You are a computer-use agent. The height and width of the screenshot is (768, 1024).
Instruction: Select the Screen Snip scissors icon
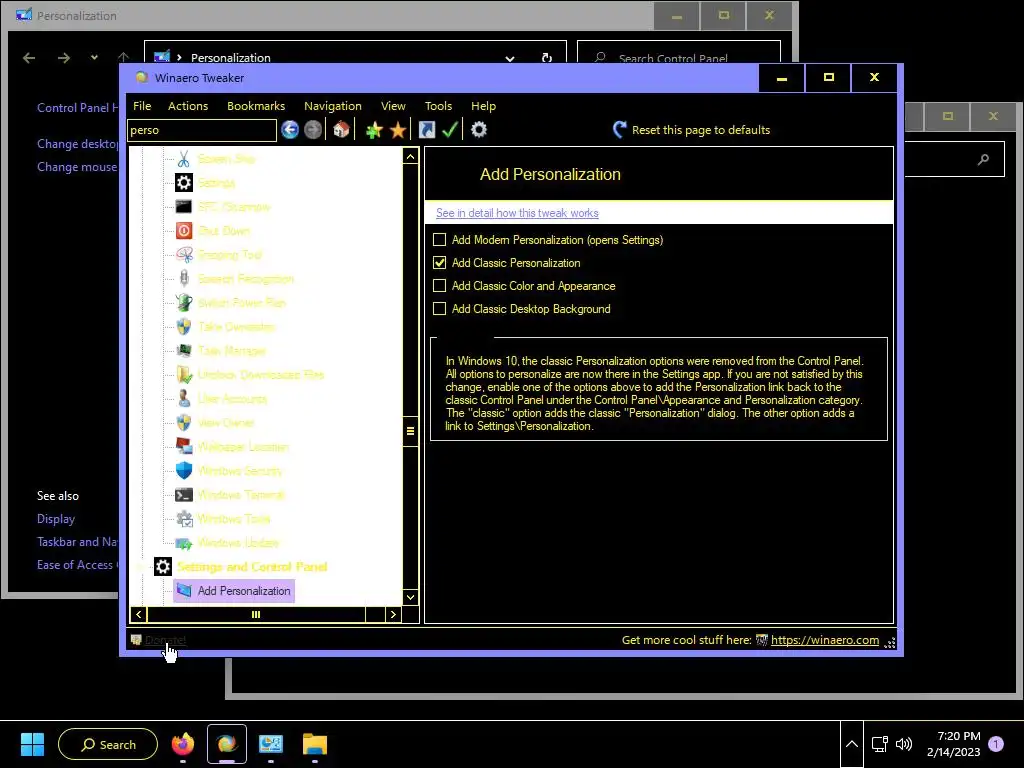(184, 159)
